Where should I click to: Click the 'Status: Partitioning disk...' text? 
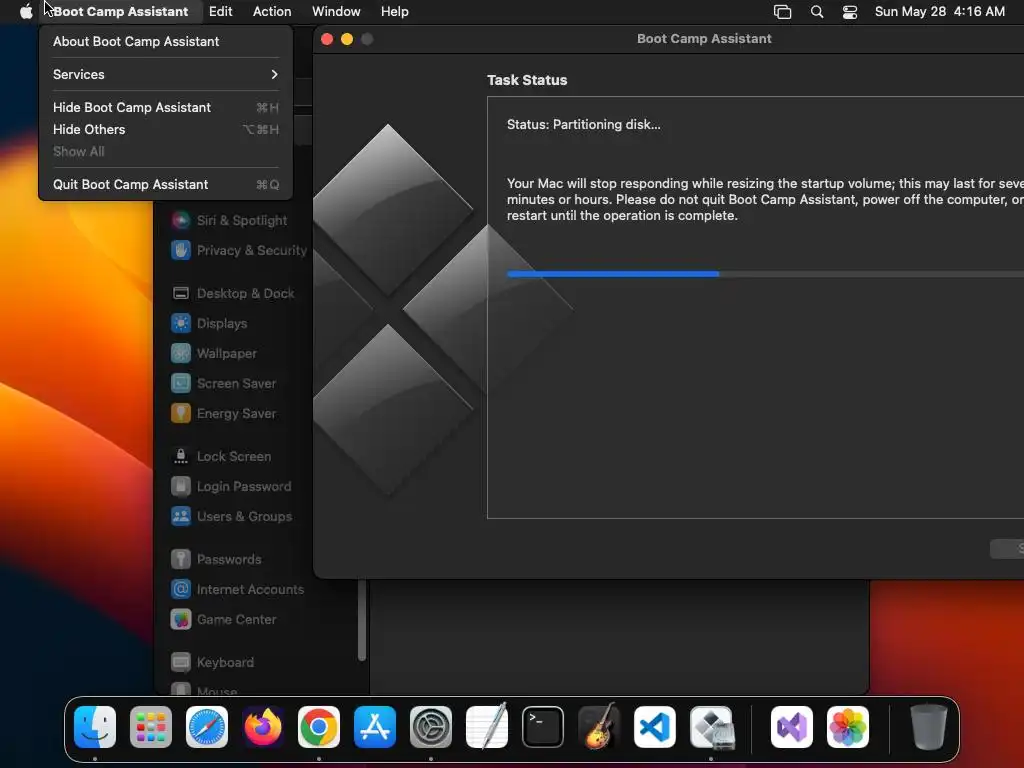(x=584, y=124)
